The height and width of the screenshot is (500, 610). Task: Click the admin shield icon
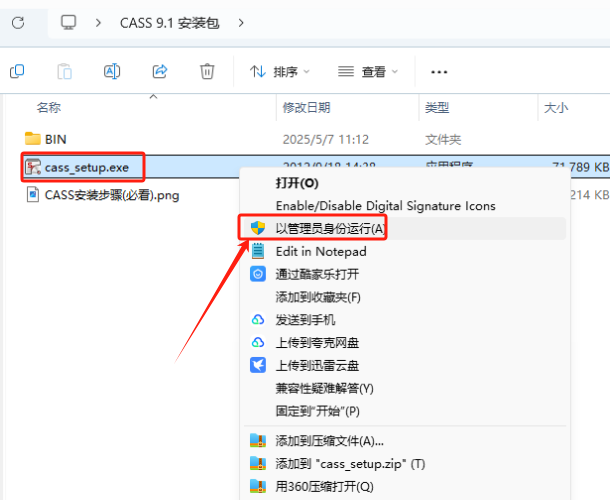258,228
